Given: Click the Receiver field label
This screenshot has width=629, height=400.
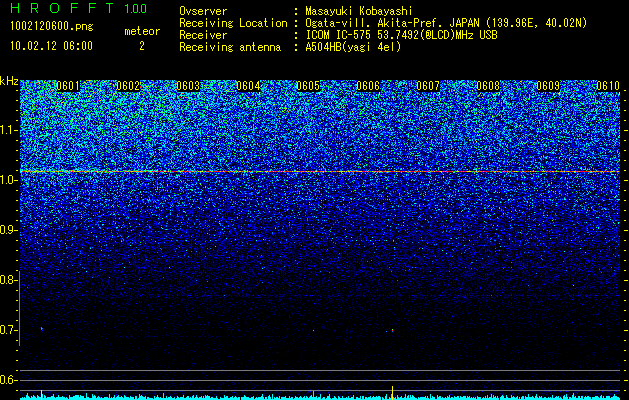Looking at the screenshot, I should pyautogui.click(x=203, y=35).
